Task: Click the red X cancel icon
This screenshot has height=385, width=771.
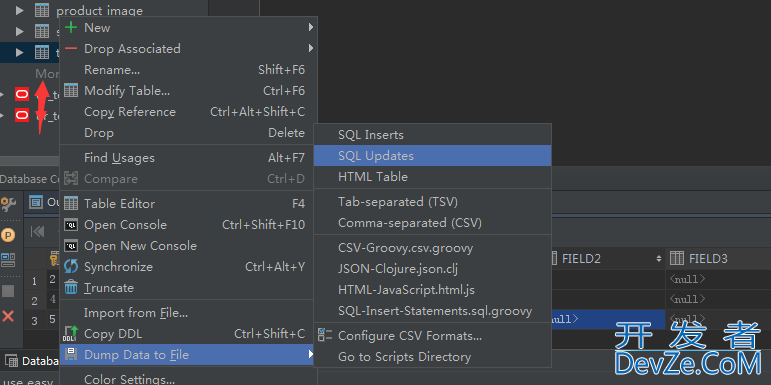Action: click(x=8, y=316)
